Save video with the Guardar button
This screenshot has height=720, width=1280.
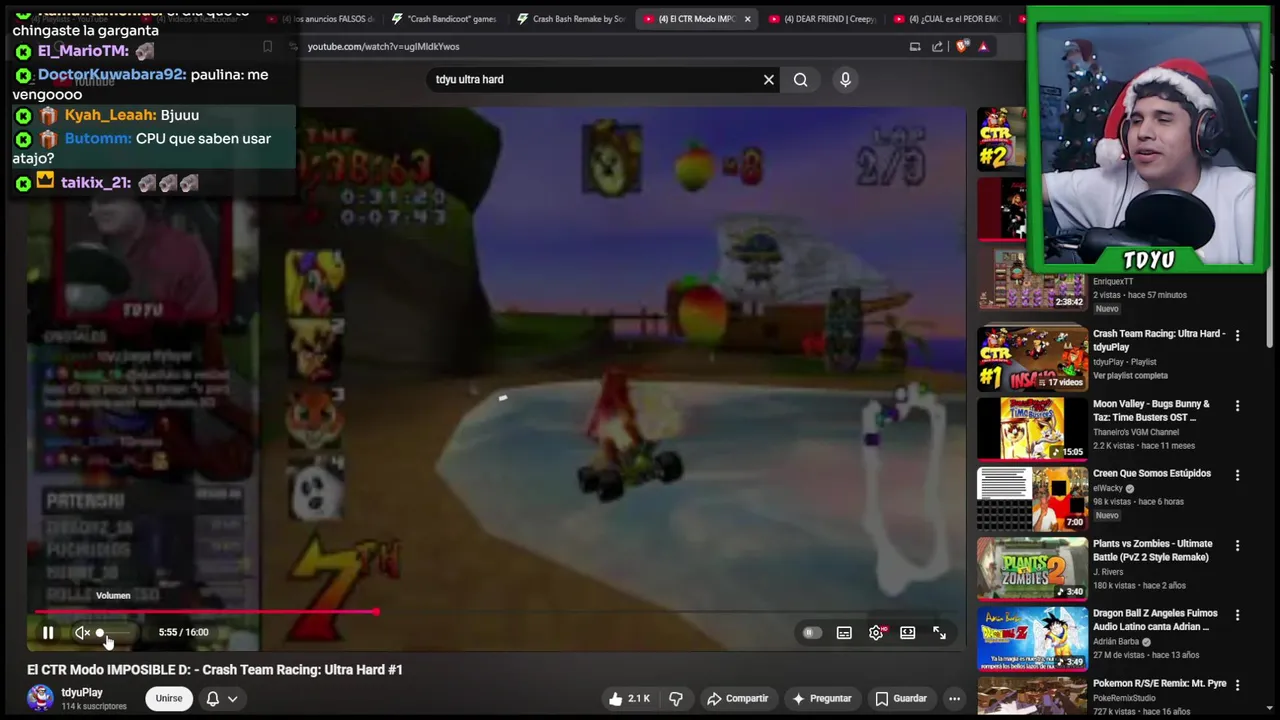click(900, 698)
